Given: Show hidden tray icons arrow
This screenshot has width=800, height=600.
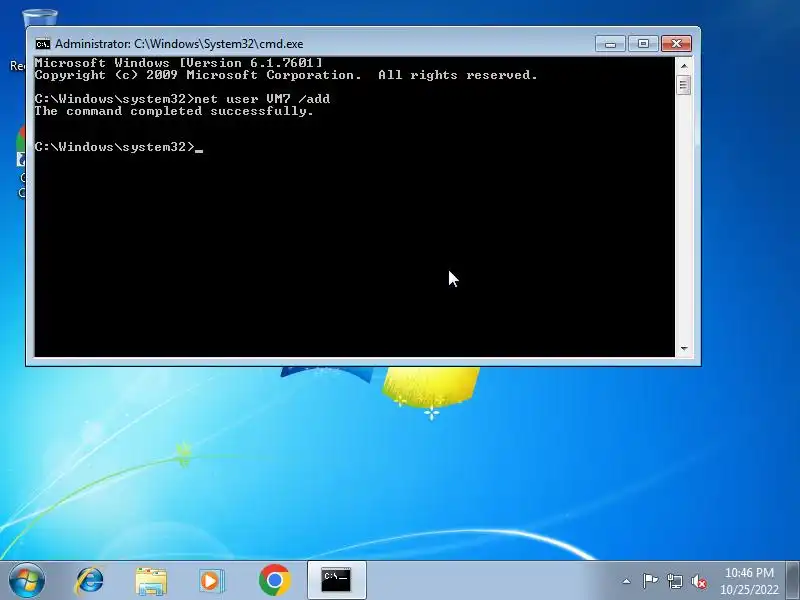Looking at the screenshot, I should click(x=626, y=581).
